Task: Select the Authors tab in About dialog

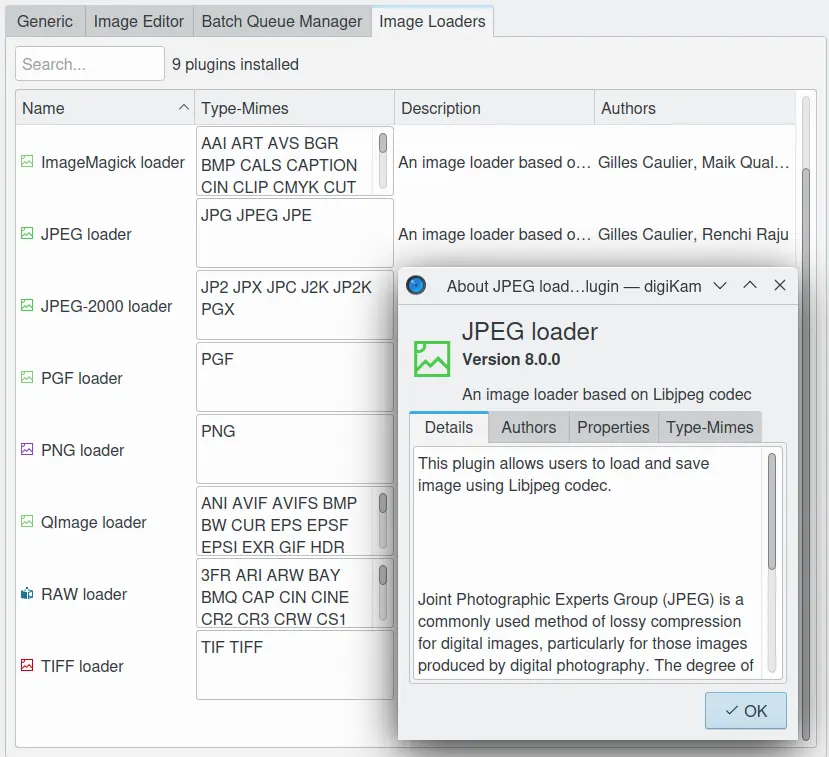Action: [528, 427]
